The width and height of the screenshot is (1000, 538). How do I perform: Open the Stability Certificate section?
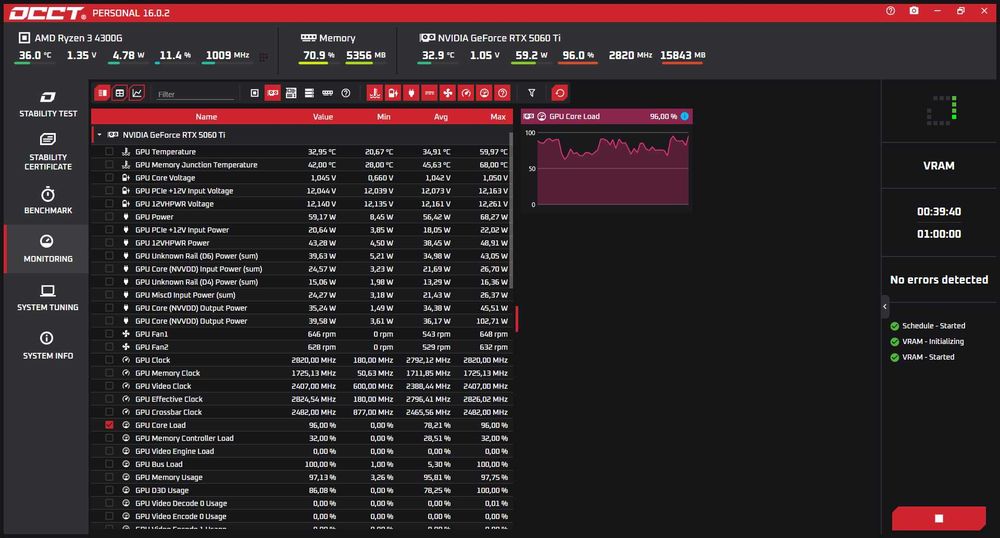click(48, 152)
